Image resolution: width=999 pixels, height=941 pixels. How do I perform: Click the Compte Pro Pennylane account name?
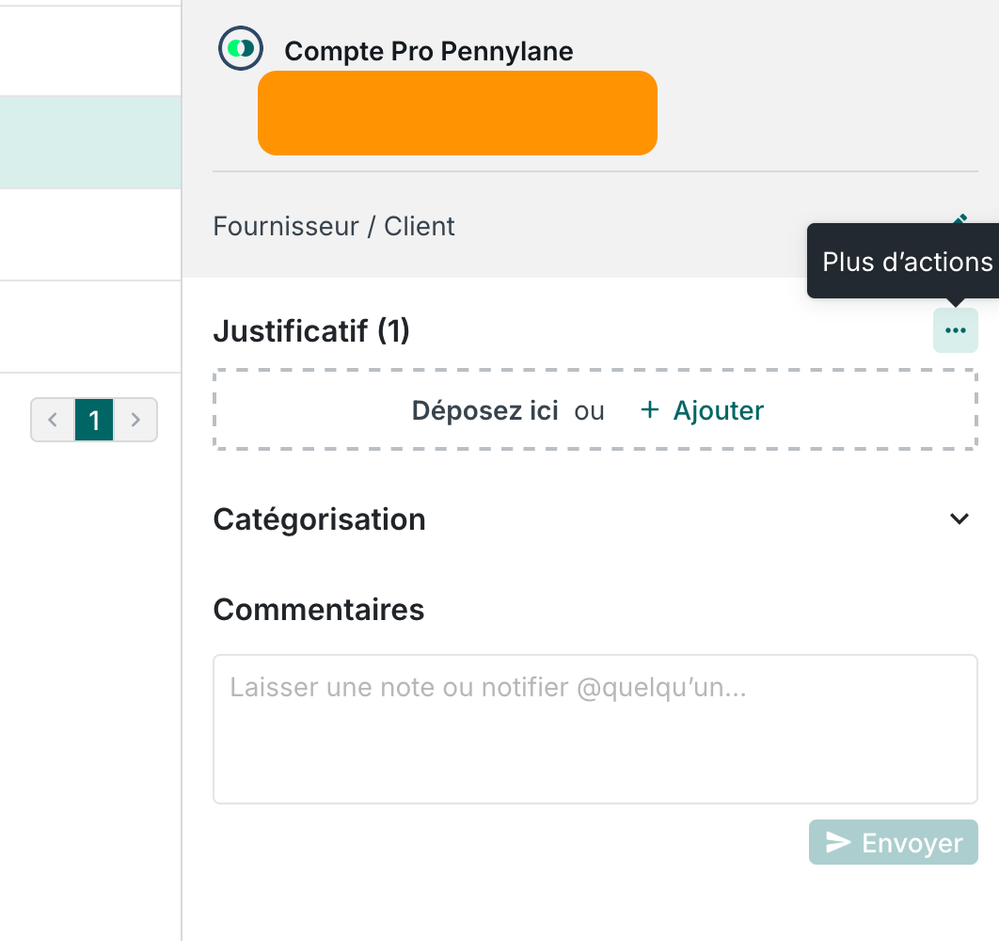[428, 51]
